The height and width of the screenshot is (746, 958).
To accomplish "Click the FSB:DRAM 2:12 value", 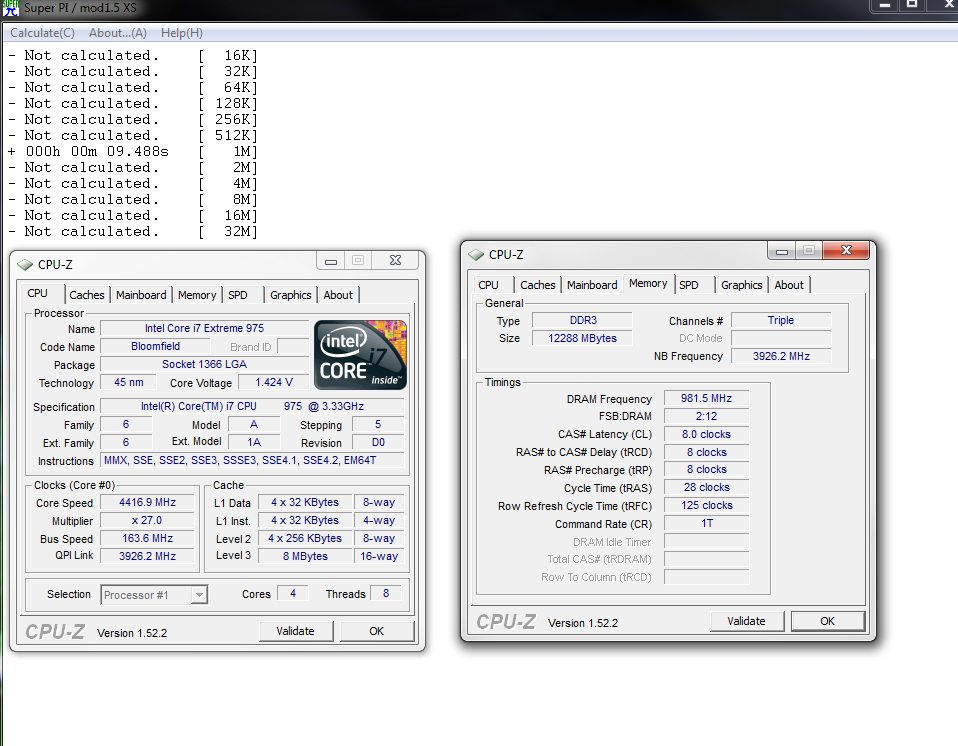I will click(706, 416).
